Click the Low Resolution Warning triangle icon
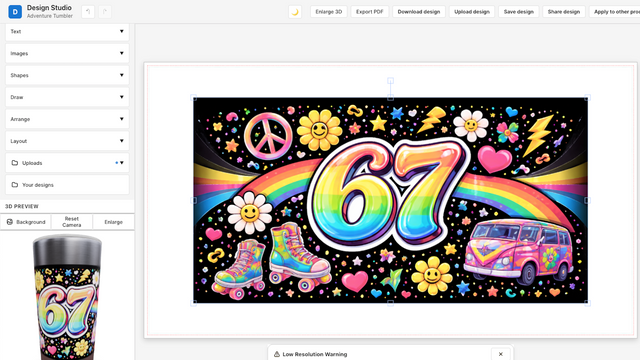The image size is (640, 360). (277, 354)
